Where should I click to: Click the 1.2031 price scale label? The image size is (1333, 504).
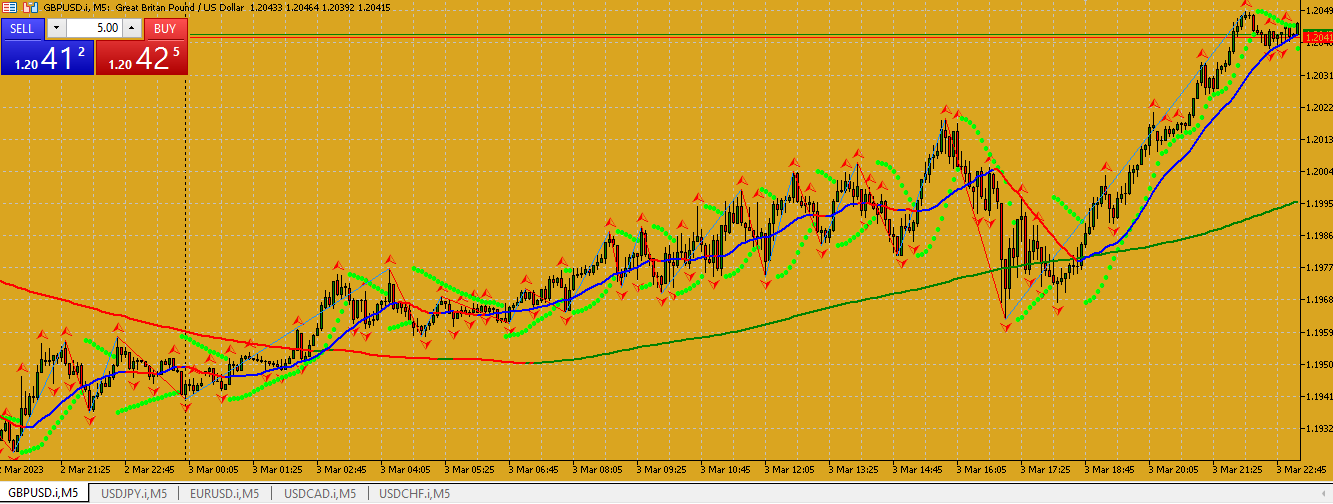[x=1318, y=75]
